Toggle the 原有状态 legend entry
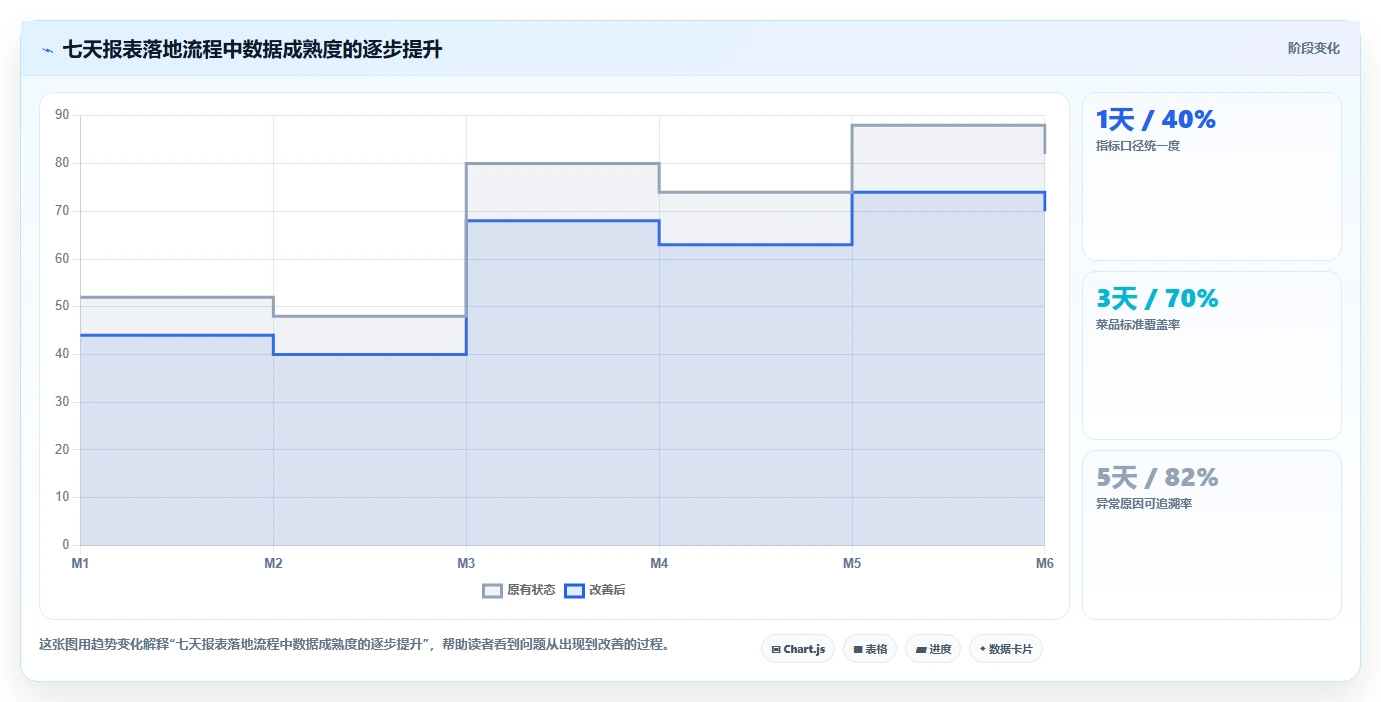The image size is (1381, 702). 519,590
